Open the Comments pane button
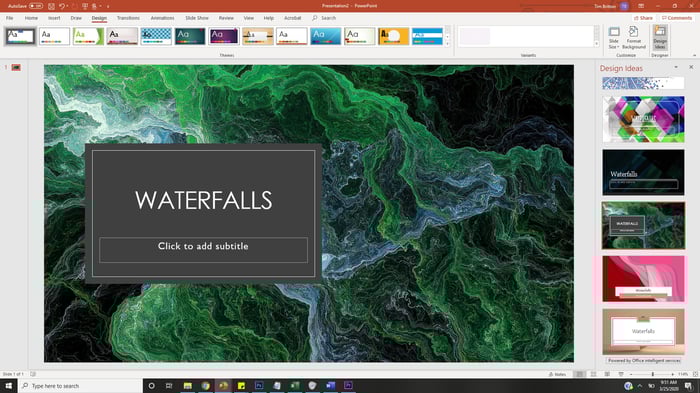The height and width of the screenshot is (393, 700). (677, 18)
